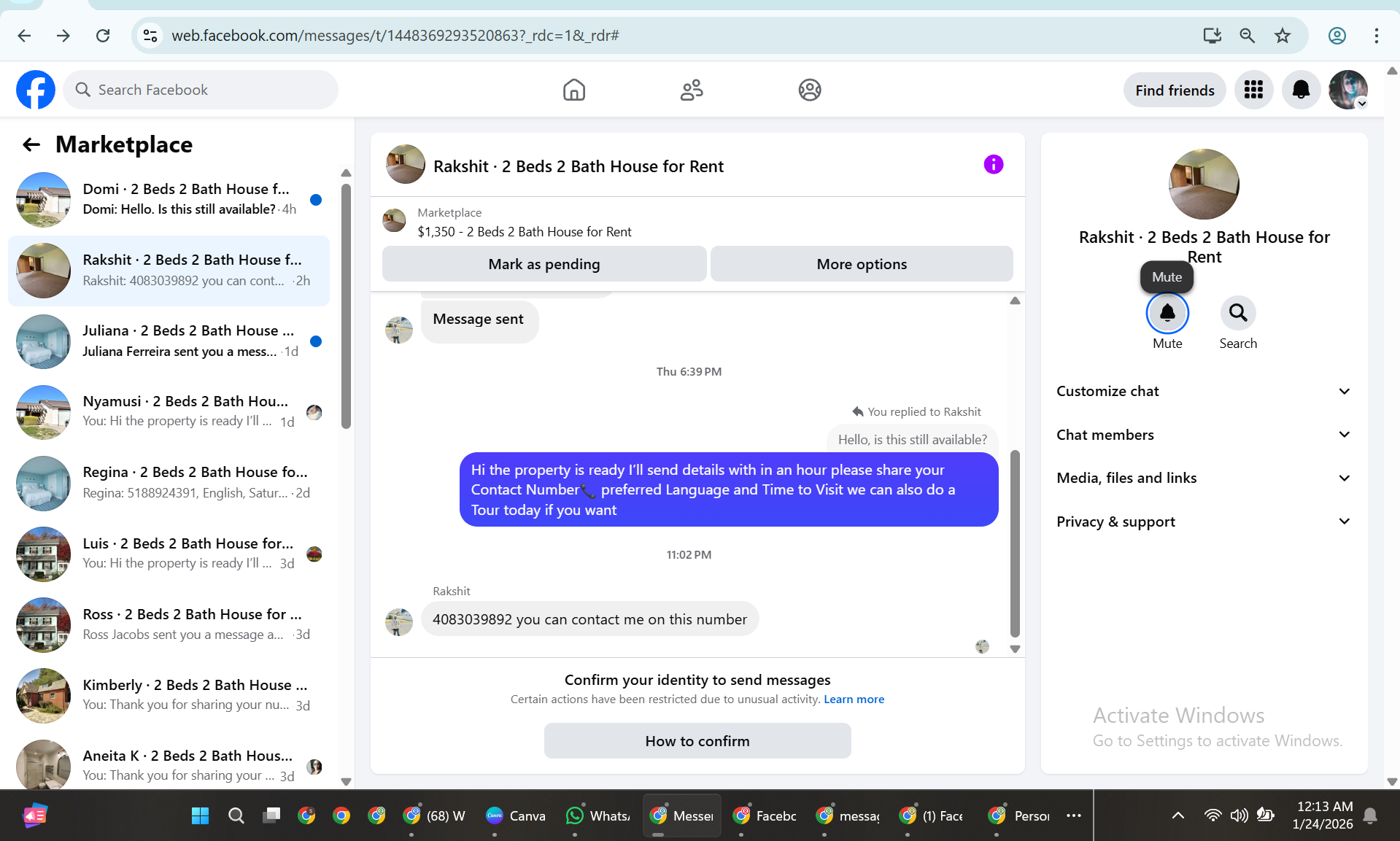Click conversation list scrollbar thumb
Viewport: 1400px width, 841px height.
[346, 306]
